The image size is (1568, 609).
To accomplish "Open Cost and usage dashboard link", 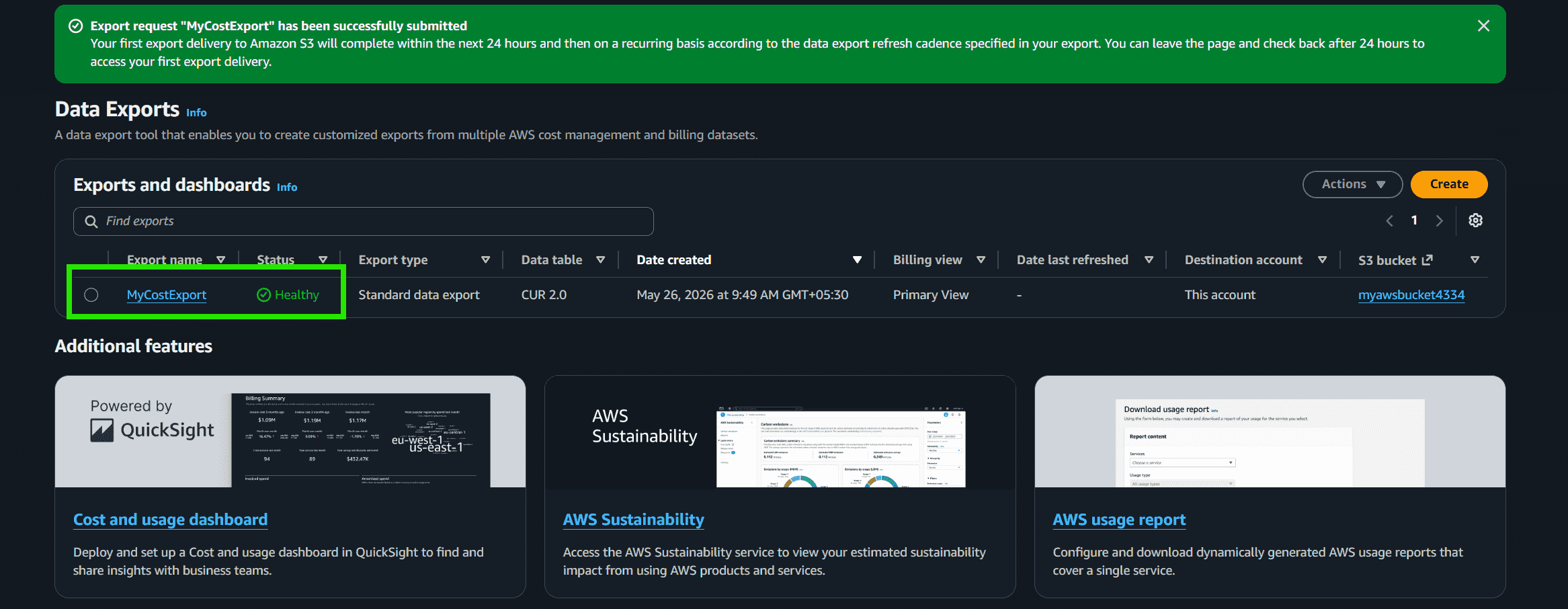I will click(170, 520).
